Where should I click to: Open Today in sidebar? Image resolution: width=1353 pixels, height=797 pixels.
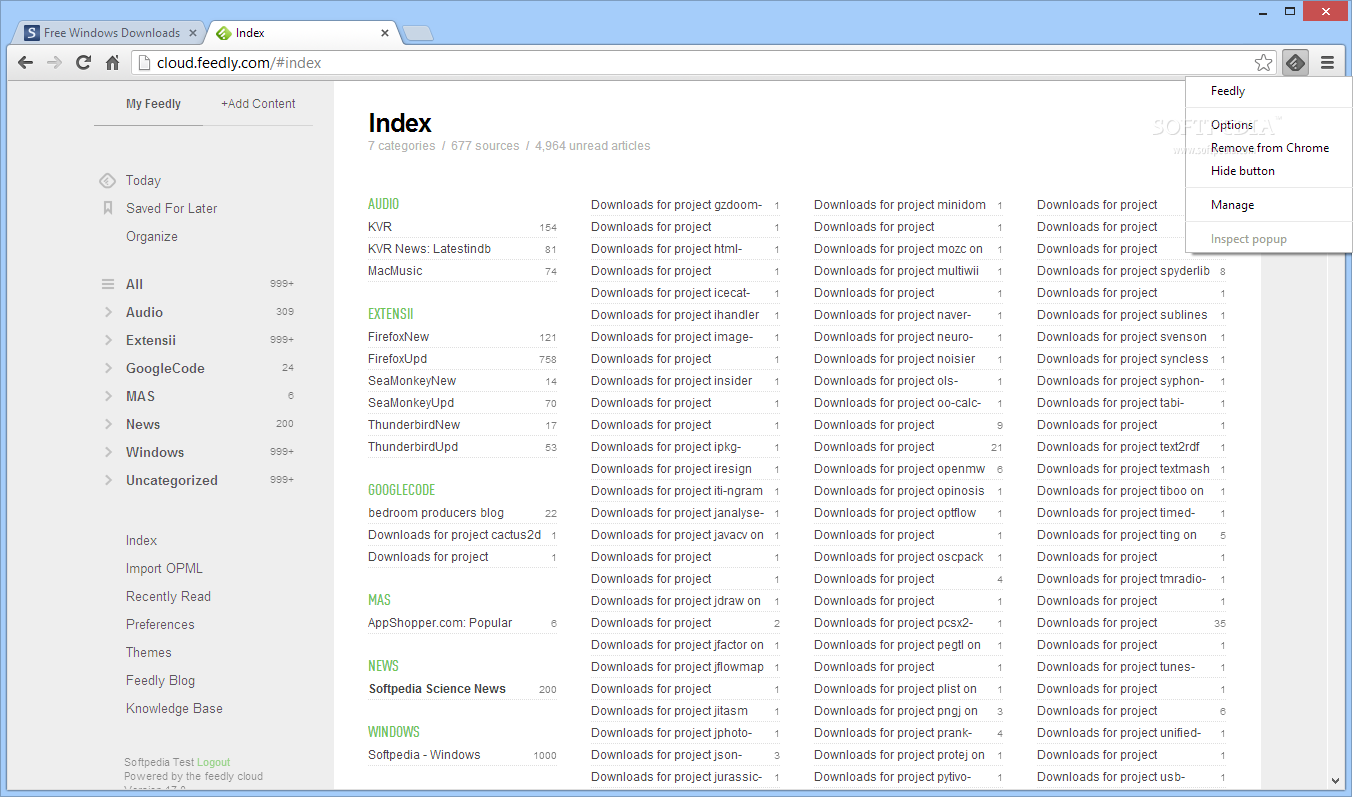143,181
